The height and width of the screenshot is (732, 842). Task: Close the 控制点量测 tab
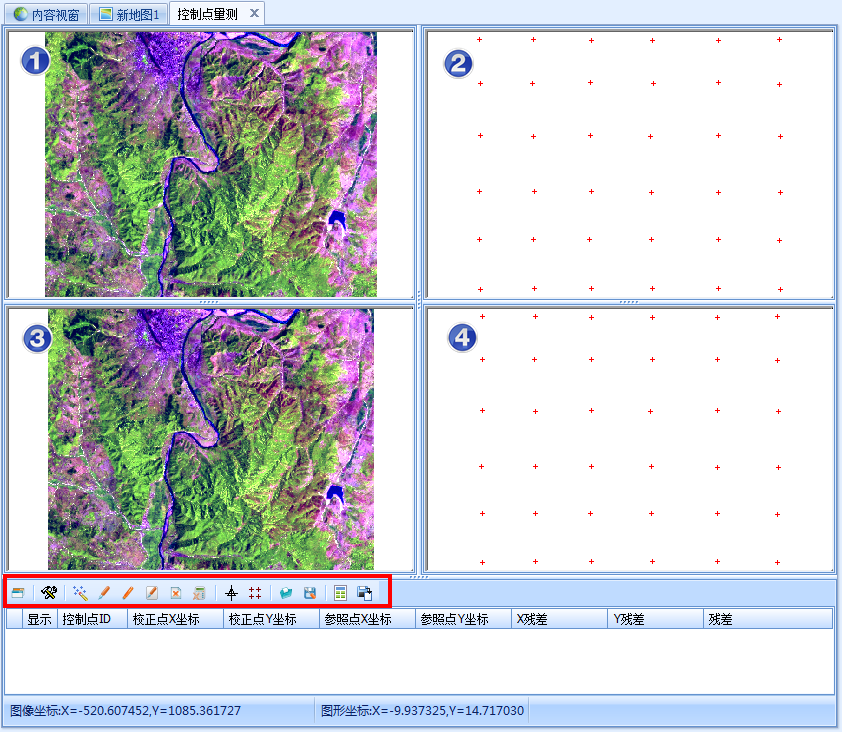254,13
